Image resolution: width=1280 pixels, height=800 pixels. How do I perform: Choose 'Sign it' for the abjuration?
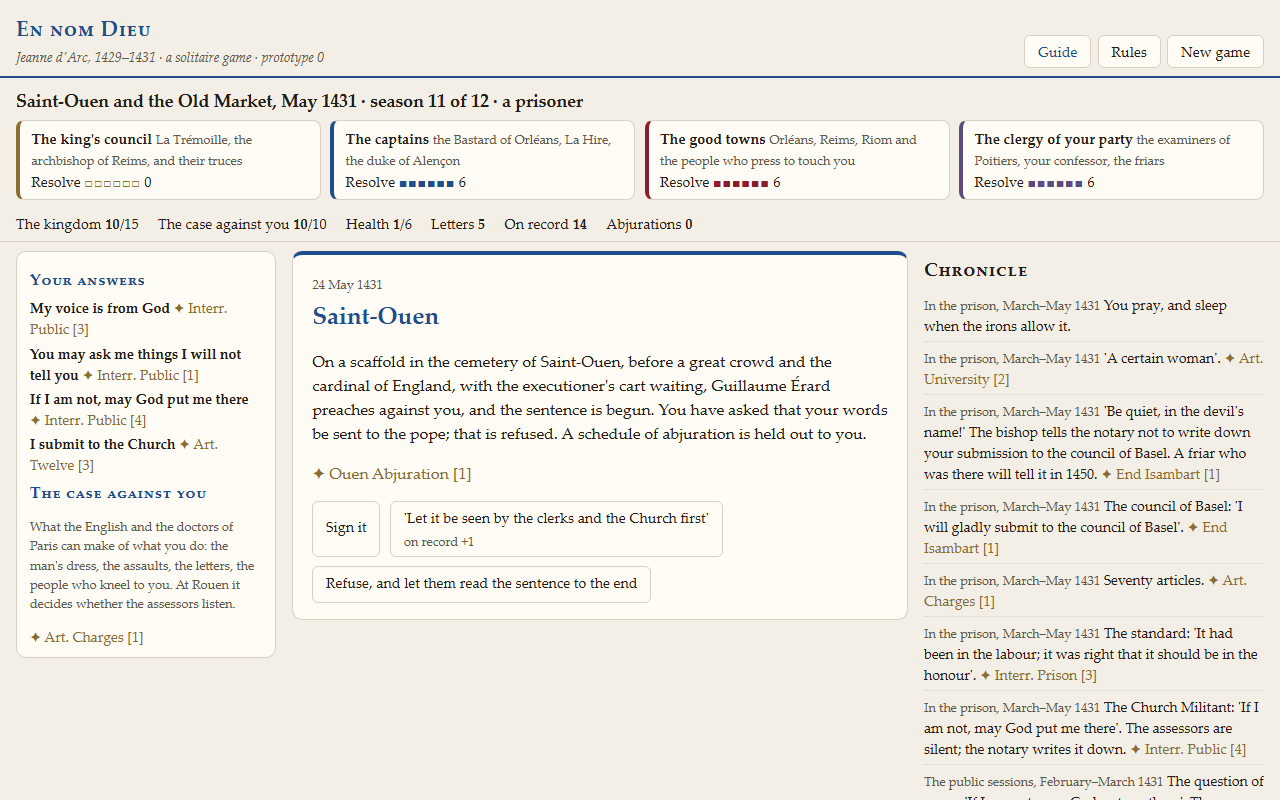click(x=346, y=528)
